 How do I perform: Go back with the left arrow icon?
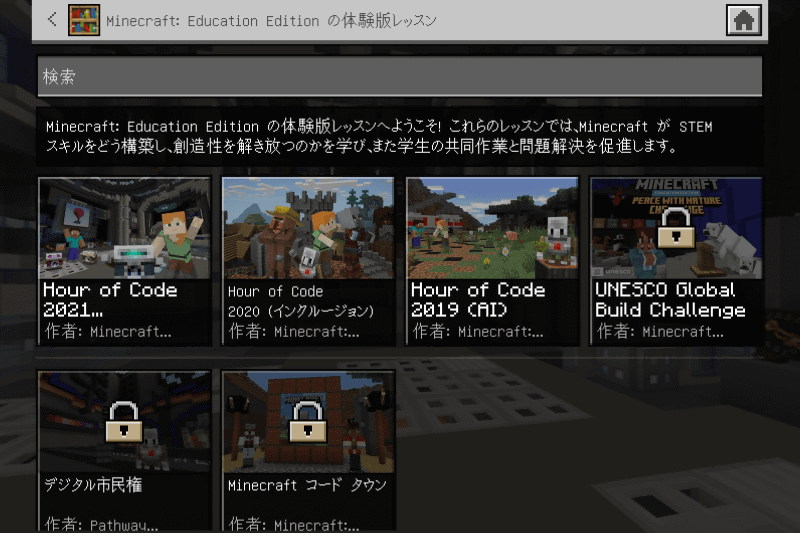[52, 19]
